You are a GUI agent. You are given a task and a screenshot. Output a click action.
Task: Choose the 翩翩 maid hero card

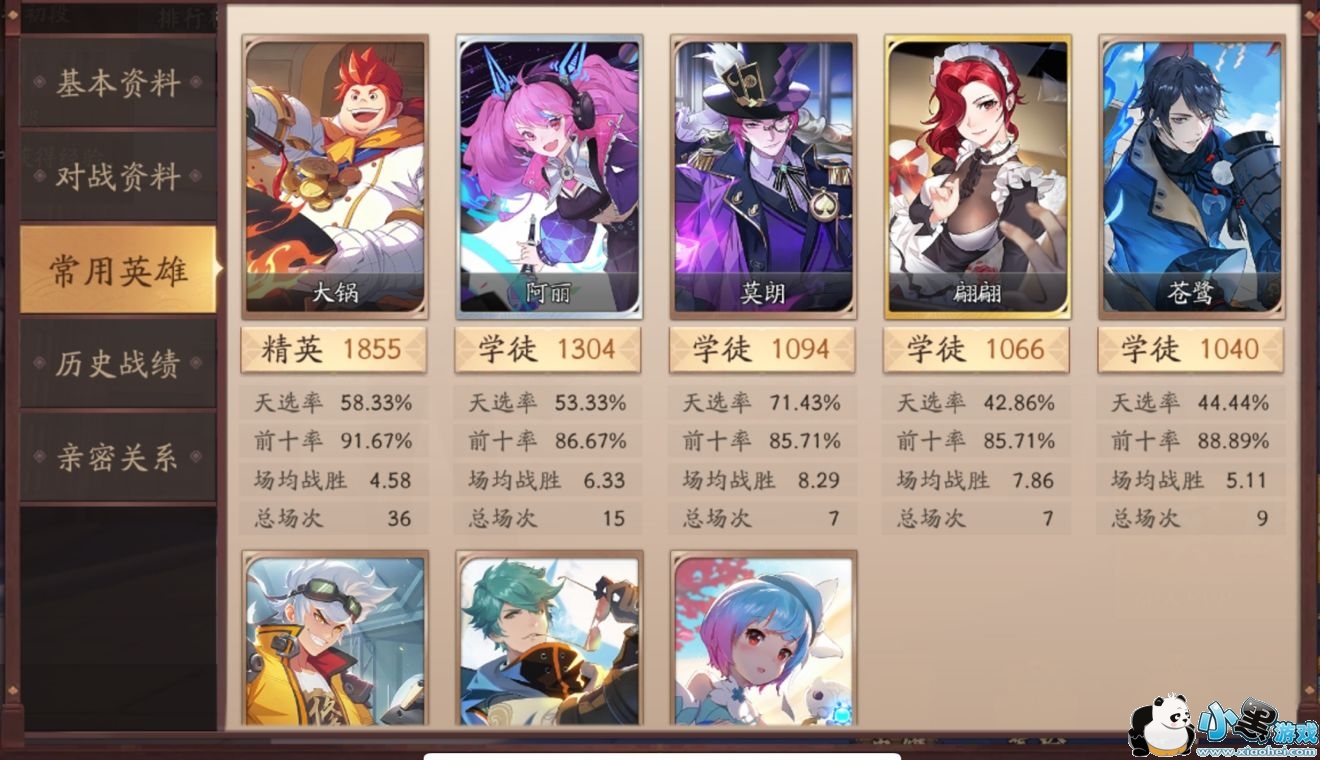click(977, 177)
